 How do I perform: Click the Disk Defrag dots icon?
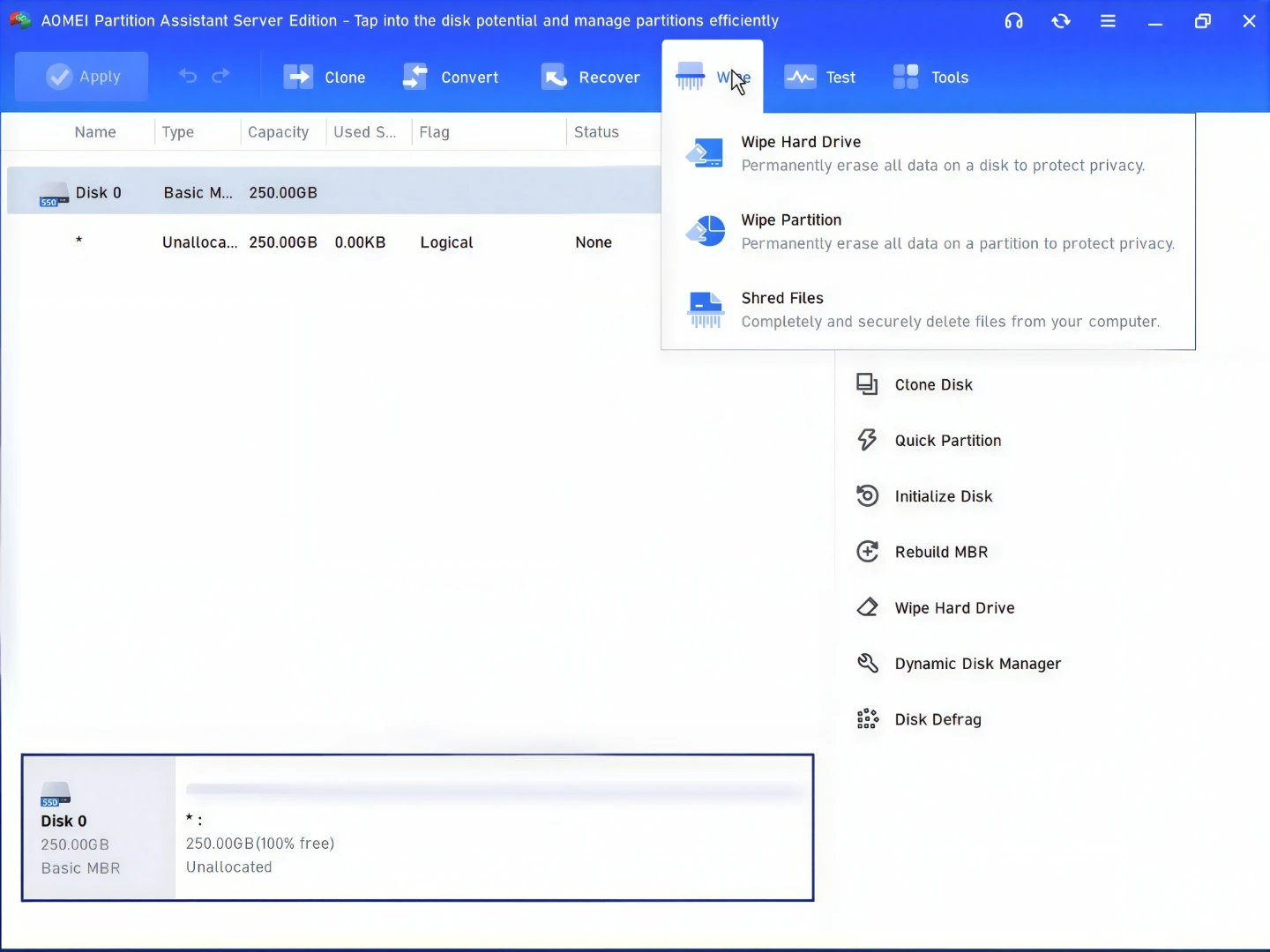coord(867,719)
